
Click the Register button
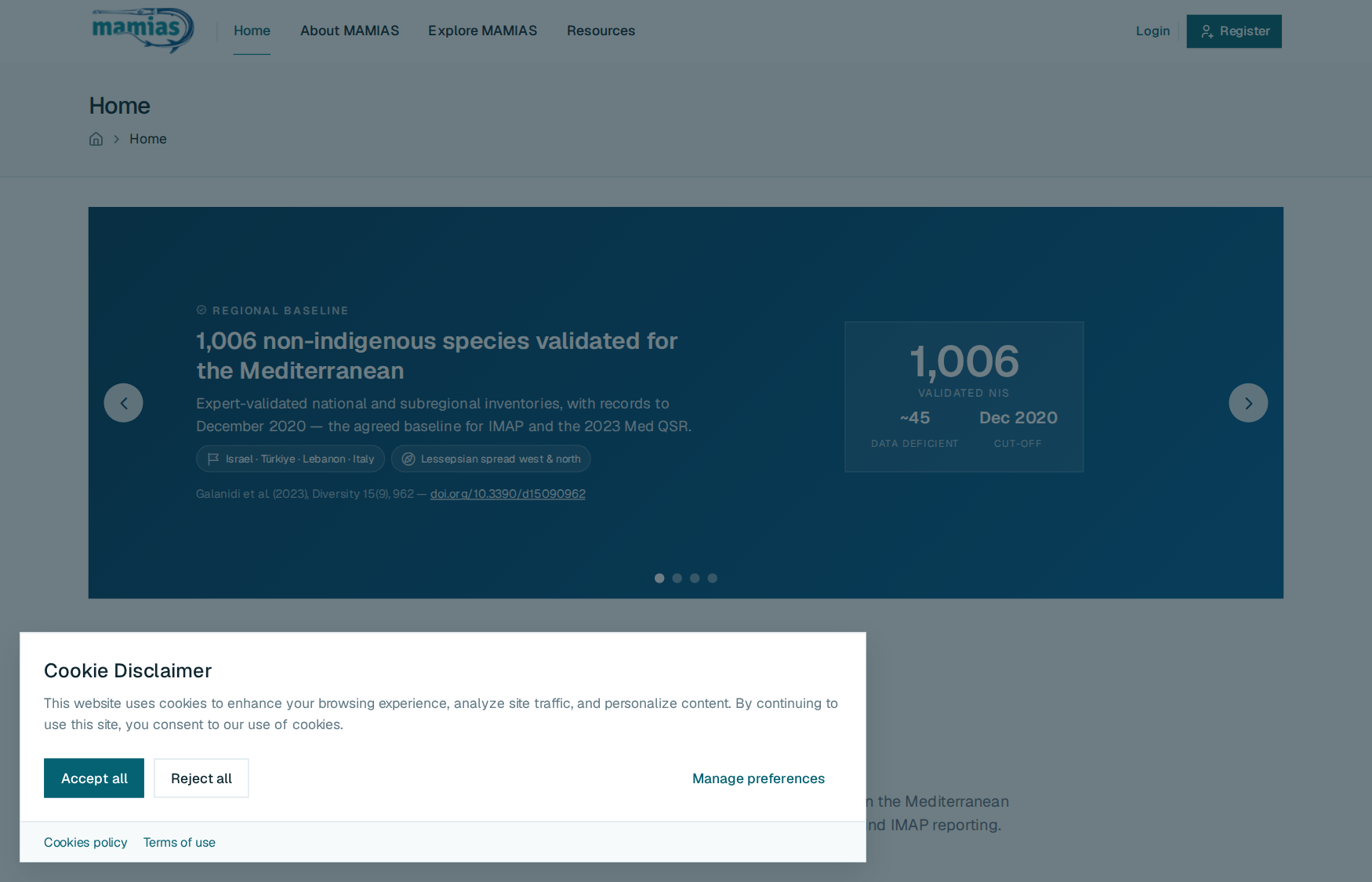point(1234,31)
